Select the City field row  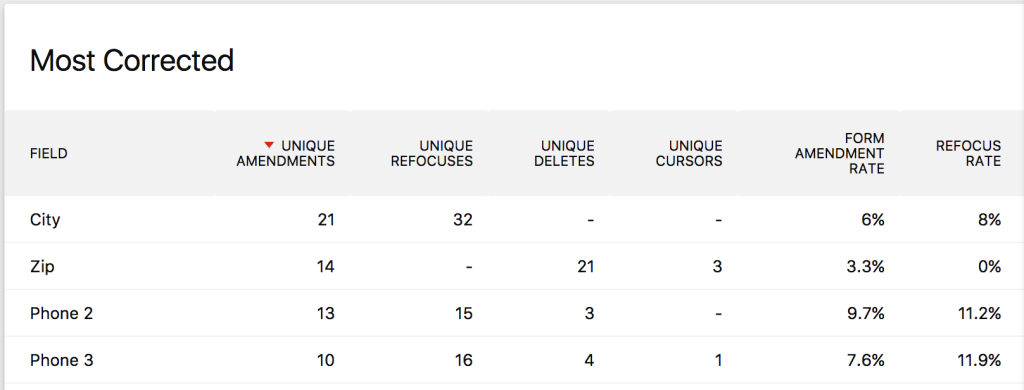point(514,219)
